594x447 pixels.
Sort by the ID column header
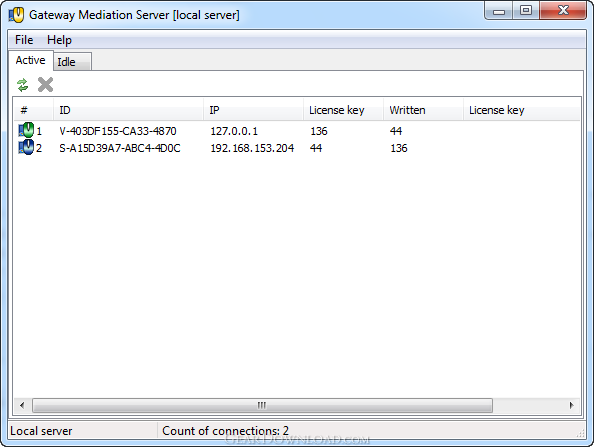(x=128, y=110)
